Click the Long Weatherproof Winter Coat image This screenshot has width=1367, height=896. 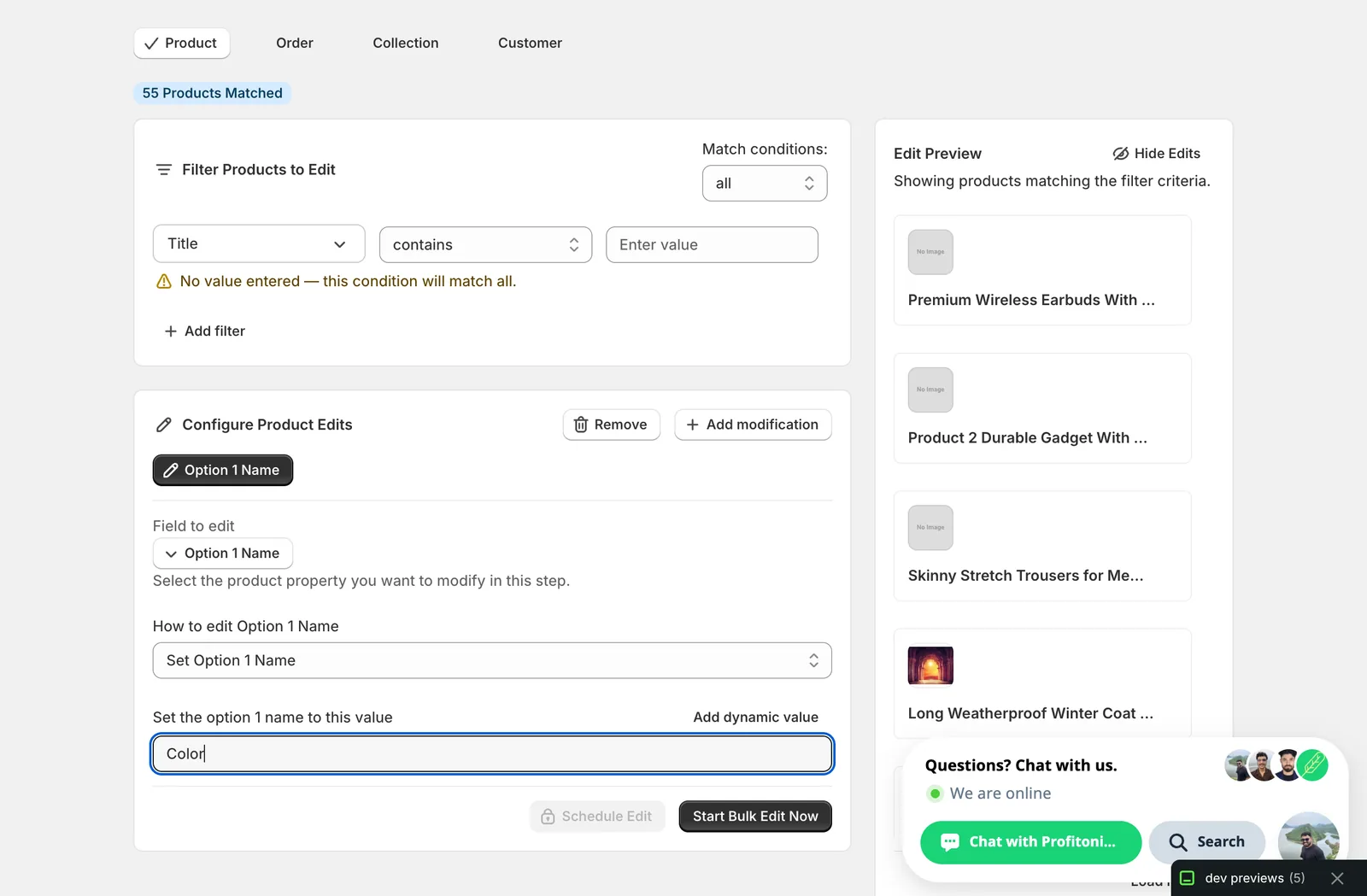[x=930, y=665]
